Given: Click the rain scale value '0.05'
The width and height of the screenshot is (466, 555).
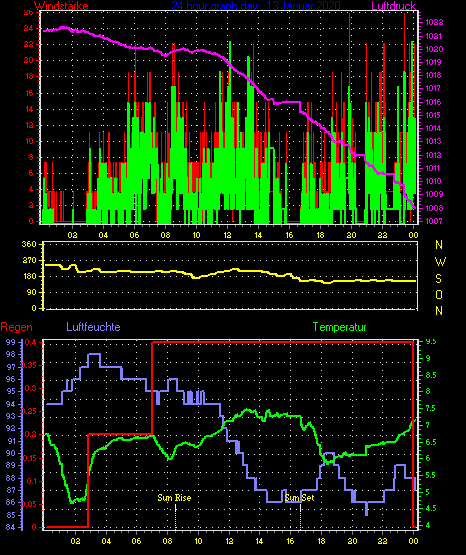Looking at the screenshot, I should [29, 504].
